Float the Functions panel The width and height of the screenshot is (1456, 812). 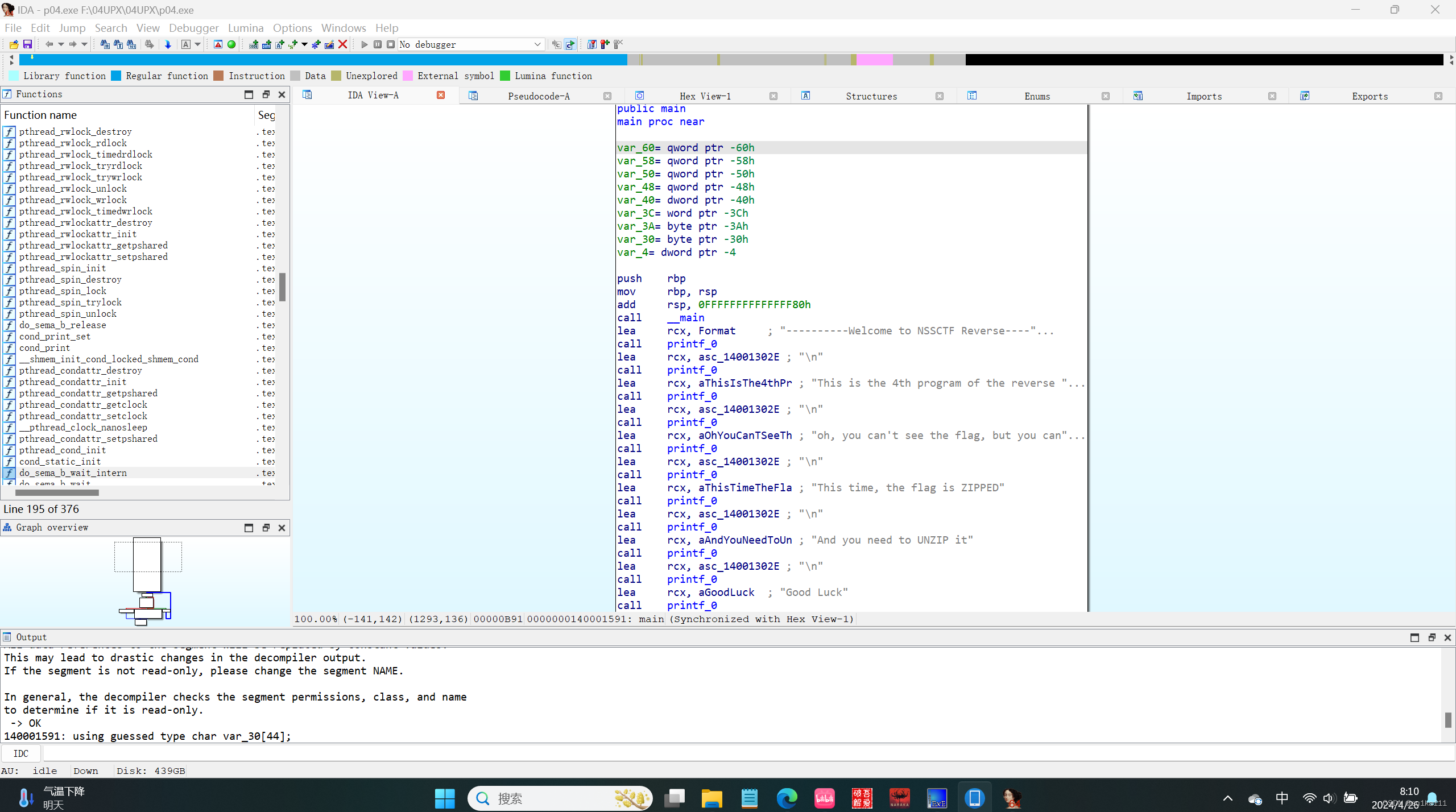pyautogui.click(x=266, y=94)
